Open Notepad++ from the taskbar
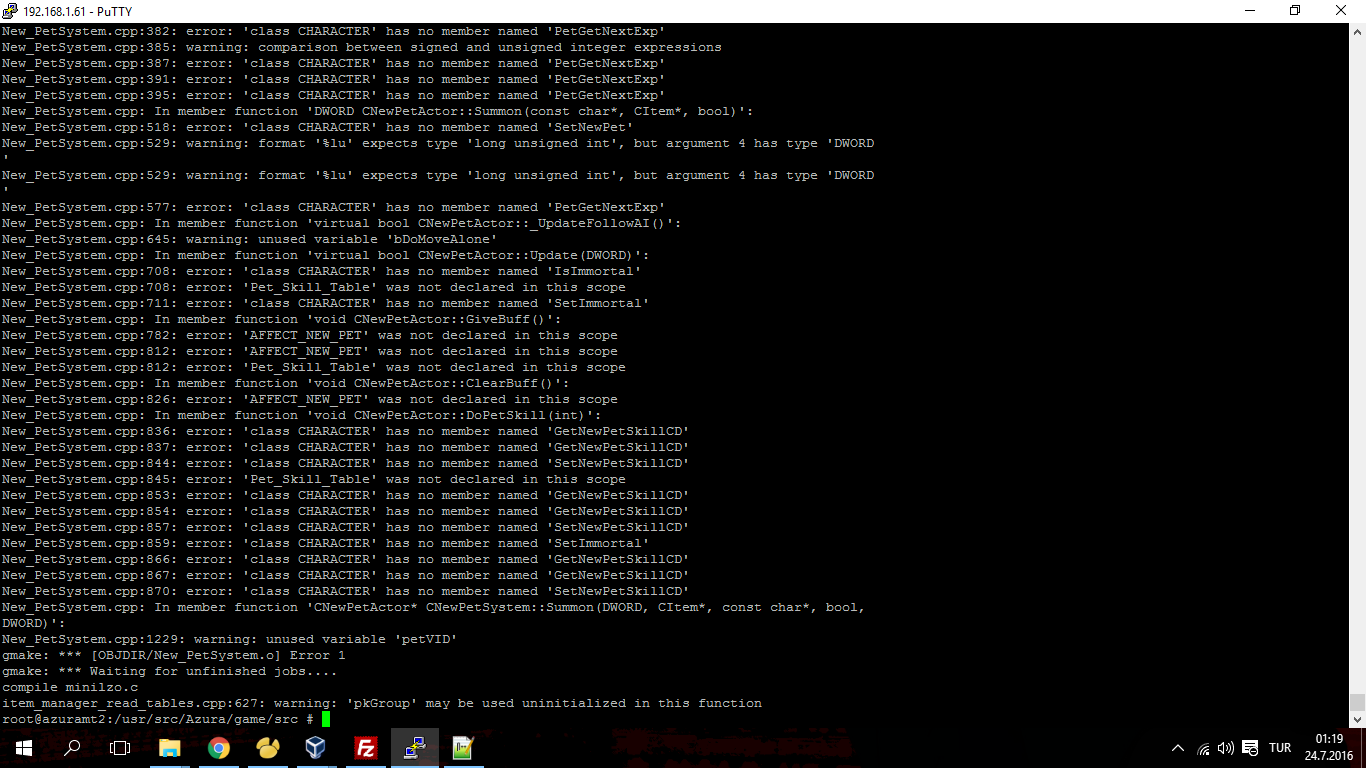The height and width of the screenshot is (768, 1366). click(463, 747)
